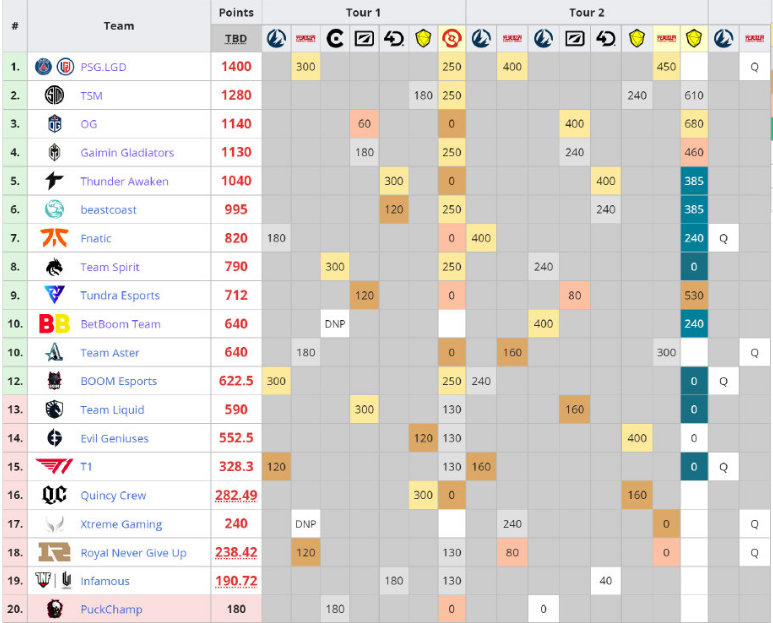Click the 60 cell in OG's row
The height and width of the screenshot is (623, 773).
pos(364,124)
